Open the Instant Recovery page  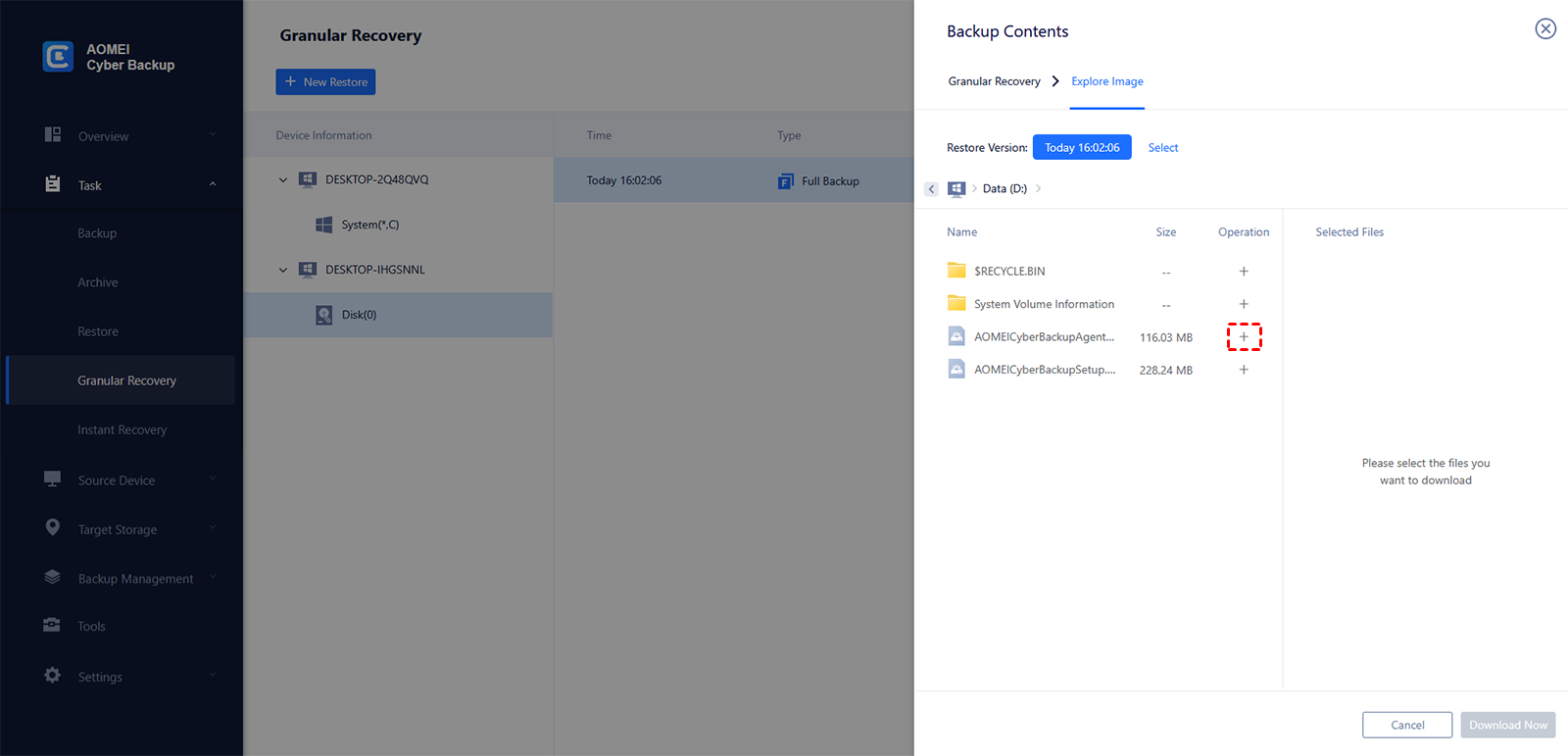pos(122,429)
